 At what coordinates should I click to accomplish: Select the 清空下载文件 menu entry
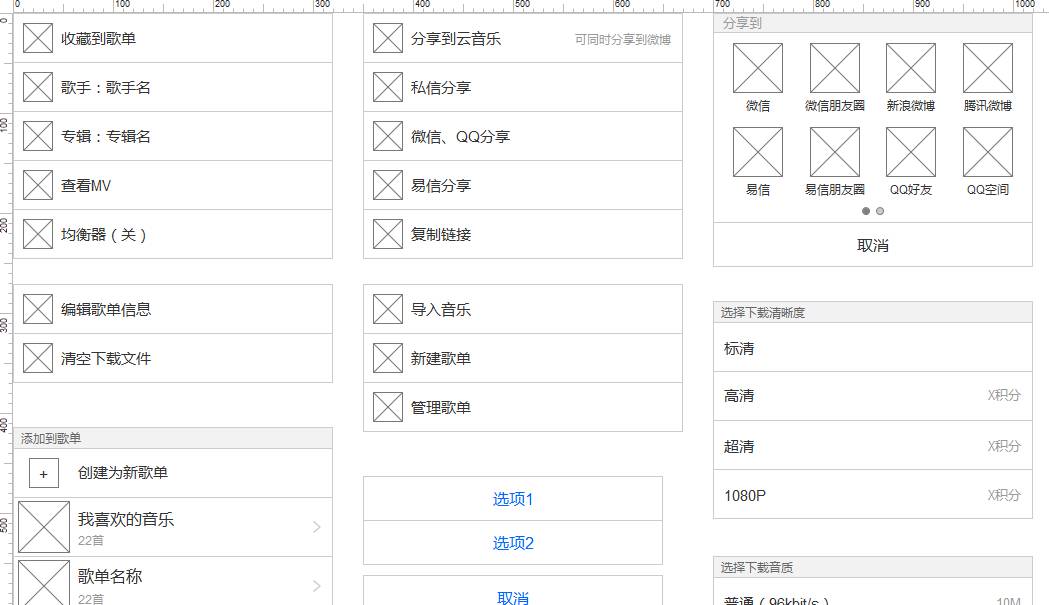(173, 358)
